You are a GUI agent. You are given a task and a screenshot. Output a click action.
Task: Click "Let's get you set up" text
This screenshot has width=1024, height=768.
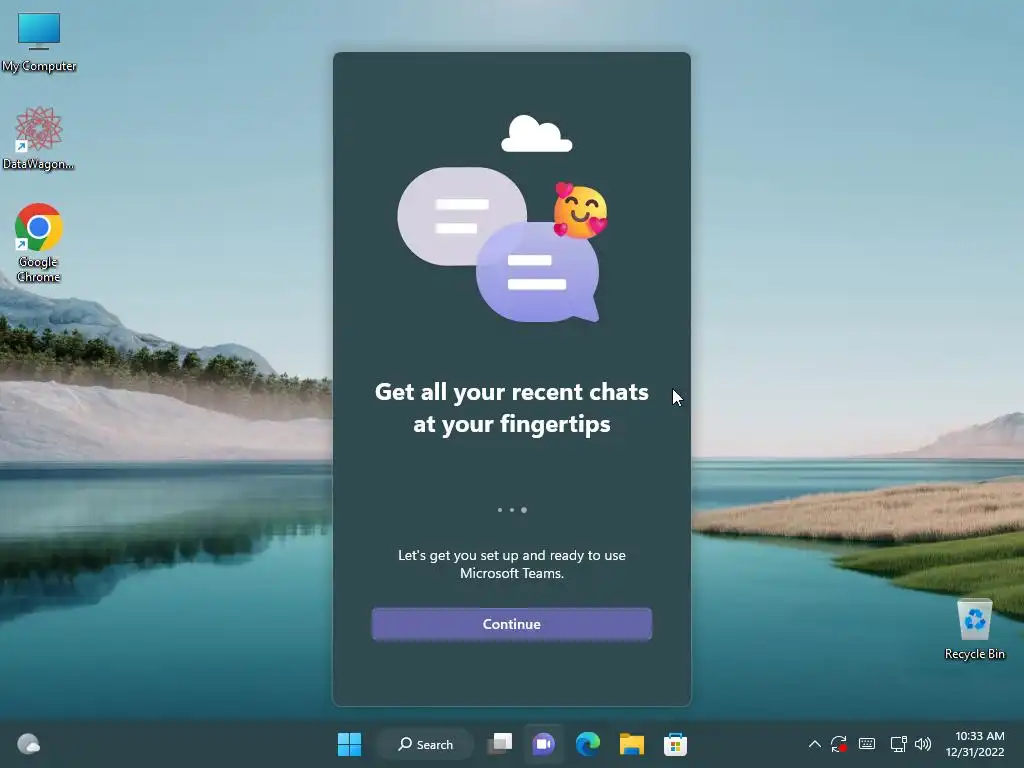pyautogui.click(x=512, y=564)
